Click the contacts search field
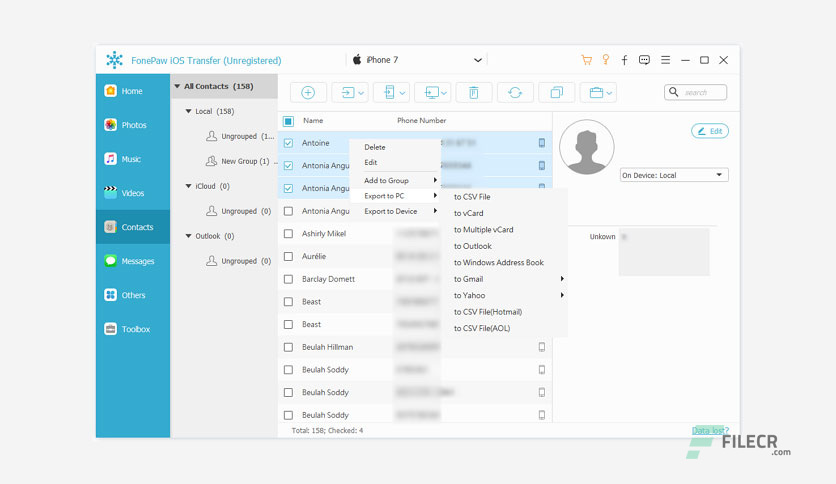The height and width of the screenshot is (484, 836). tap(696, 93)
